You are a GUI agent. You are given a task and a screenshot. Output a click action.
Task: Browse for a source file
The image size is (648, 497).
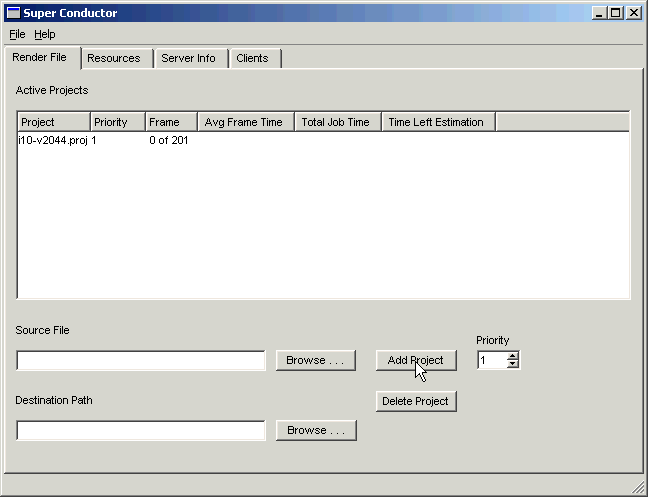click(x=316, y=360)
